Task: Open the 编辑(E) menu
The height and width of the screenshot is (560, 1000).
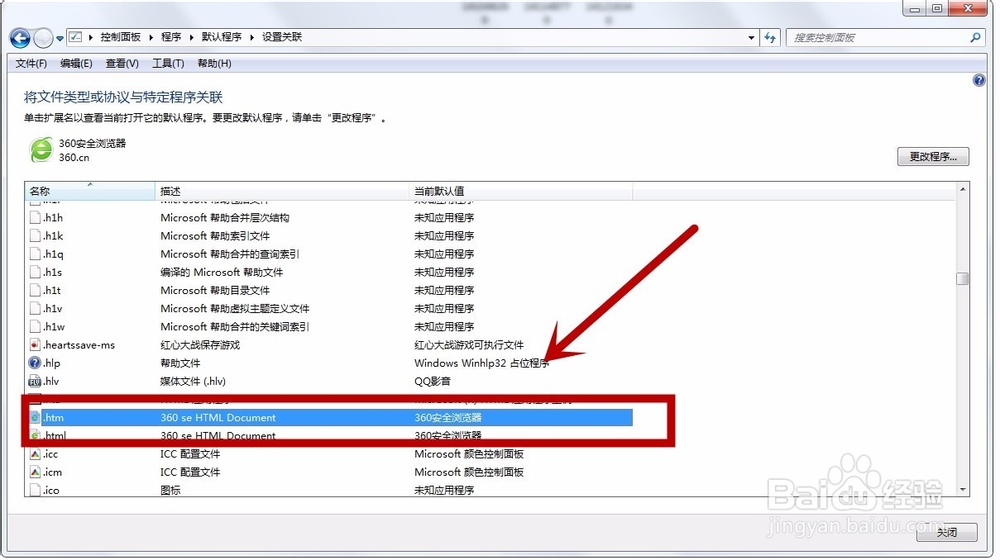Action: click(77, 63)
